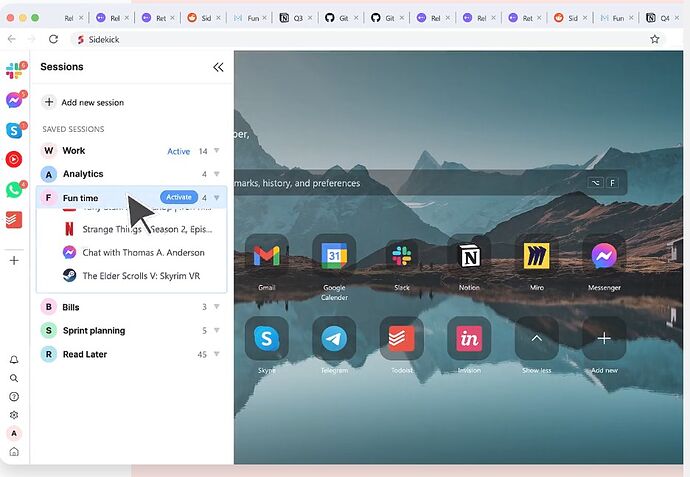Open Notion shortcut on start page
This screenshot has width=690, height=477.
[469, 256]
